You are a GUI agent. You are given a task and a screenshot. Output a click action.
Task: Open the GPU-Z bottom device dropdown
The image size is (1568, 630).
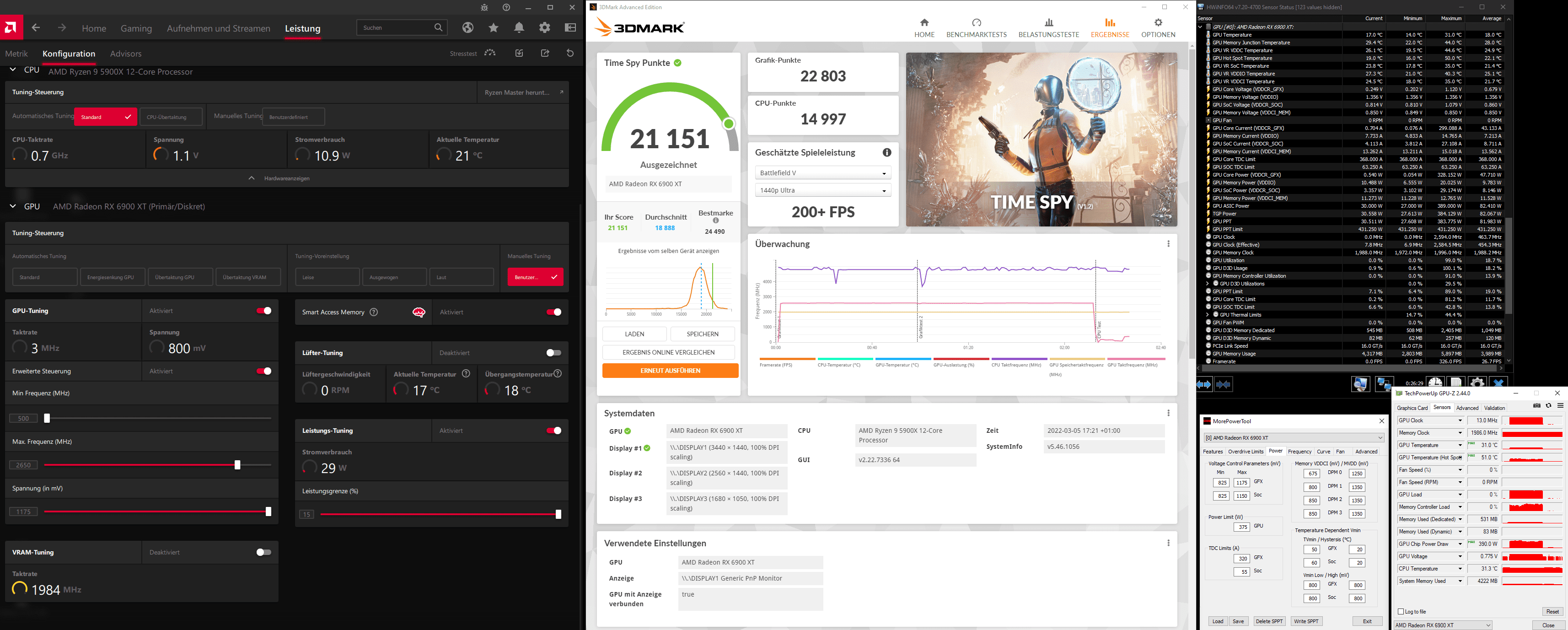point(1443,625)
